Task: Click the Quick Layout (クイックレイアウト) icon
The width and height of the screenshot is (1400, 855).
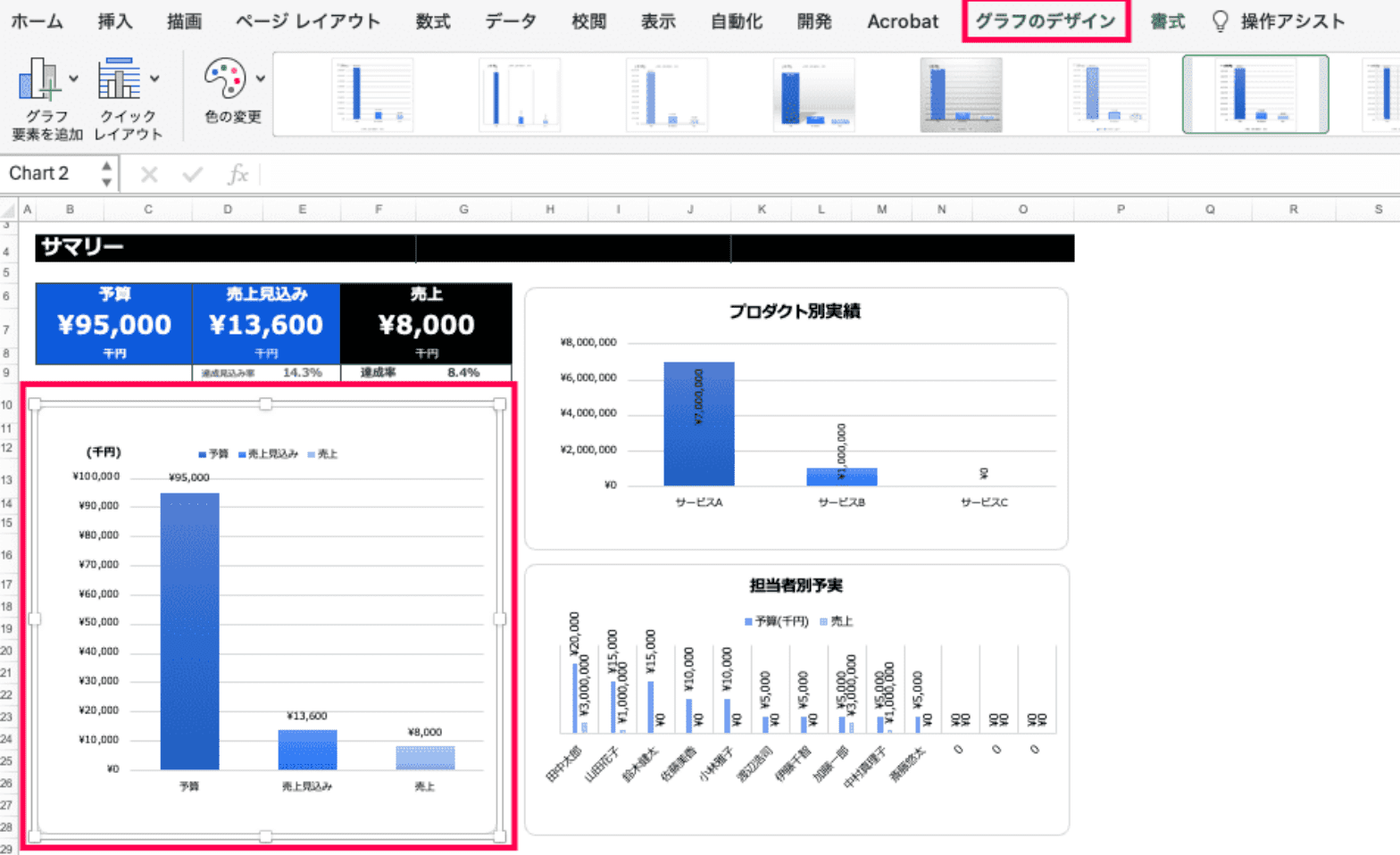Action: (x=119, y=79)
